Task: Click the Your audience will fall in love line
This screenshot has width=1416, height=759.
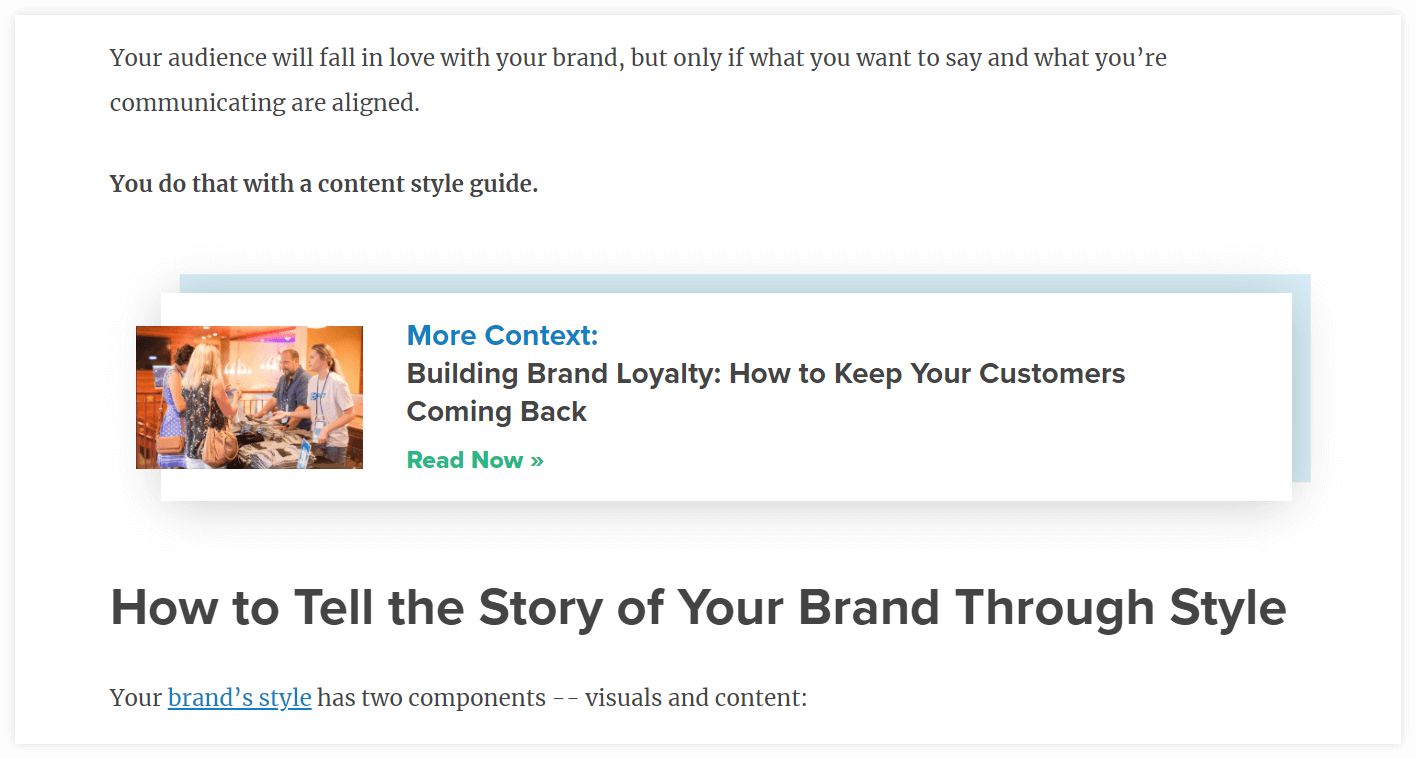Action: (638, 58)
